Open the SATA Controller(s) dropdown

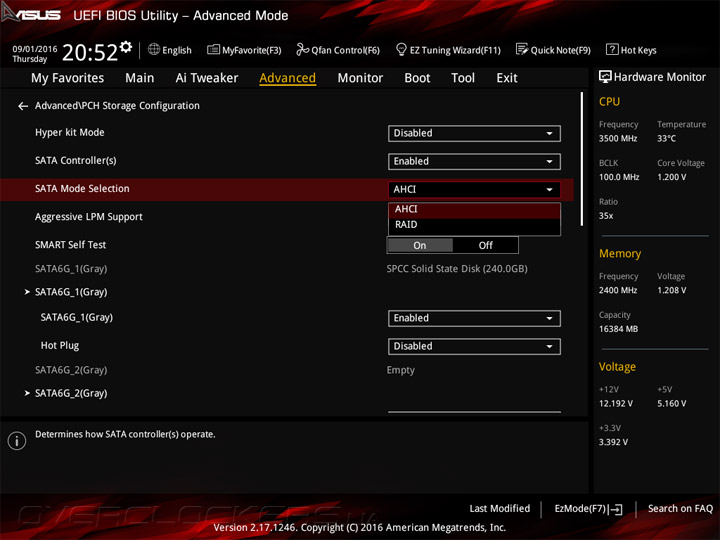tap(474, 161)
